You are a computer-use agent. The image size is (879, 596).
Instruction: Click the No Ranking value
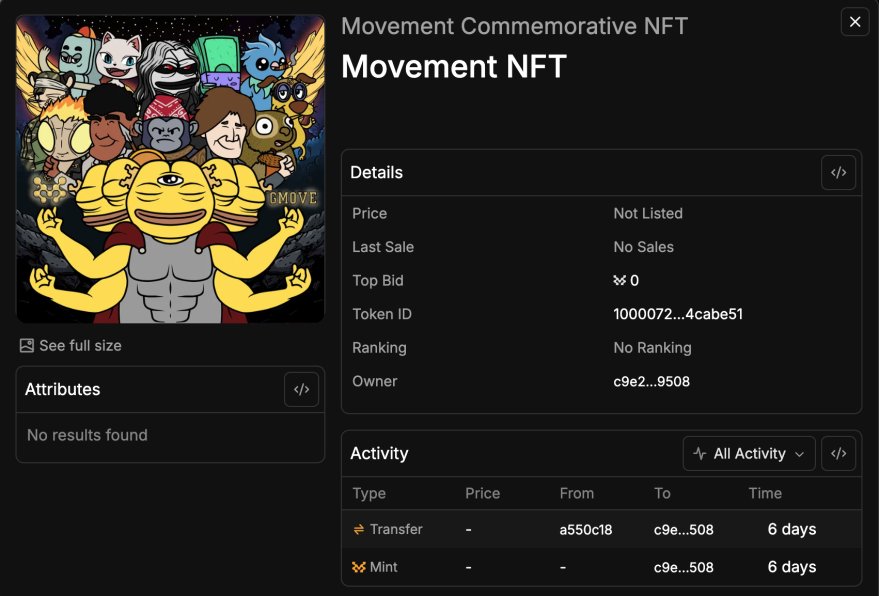(x=653, y=348)
